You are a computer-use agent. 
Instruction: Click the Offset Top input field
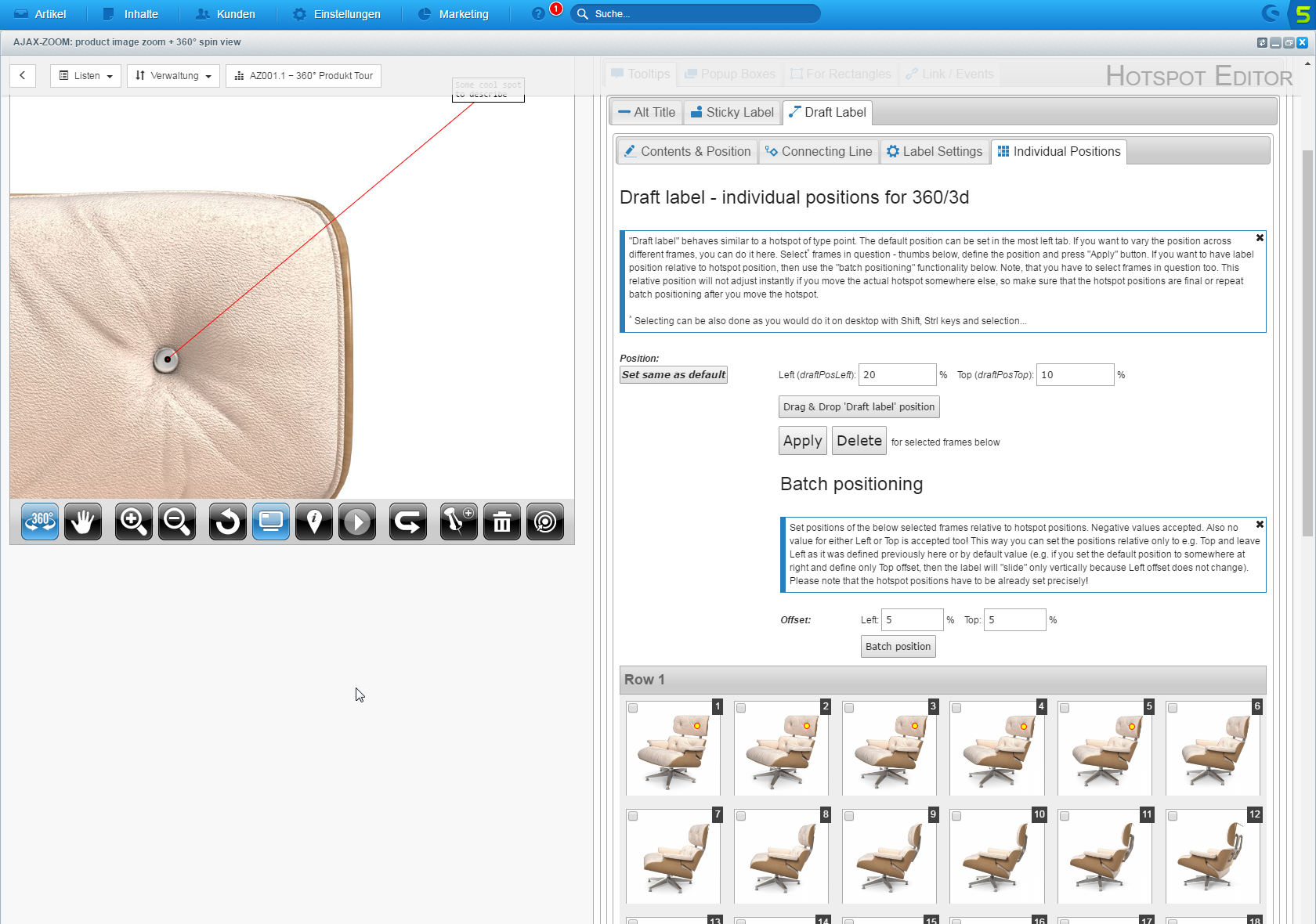[x=1015, y=620]
